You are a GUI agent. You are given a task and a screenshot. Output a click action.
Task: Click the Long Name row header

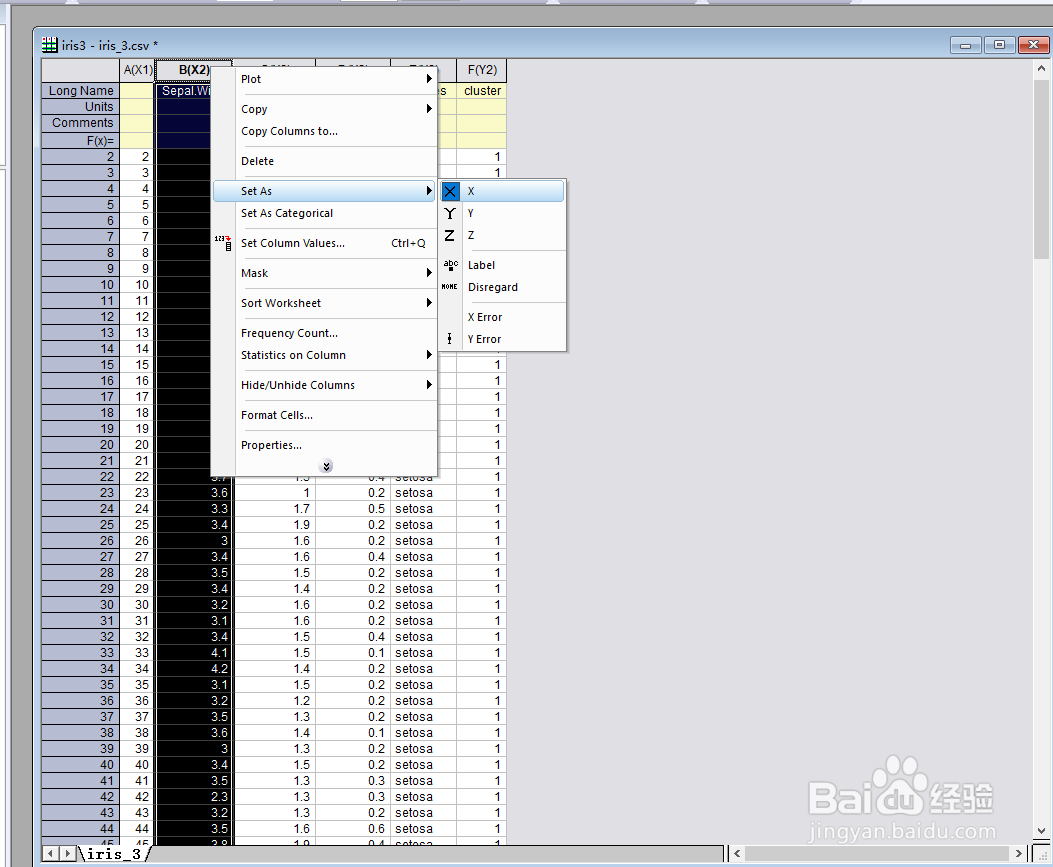click(81, 91)
